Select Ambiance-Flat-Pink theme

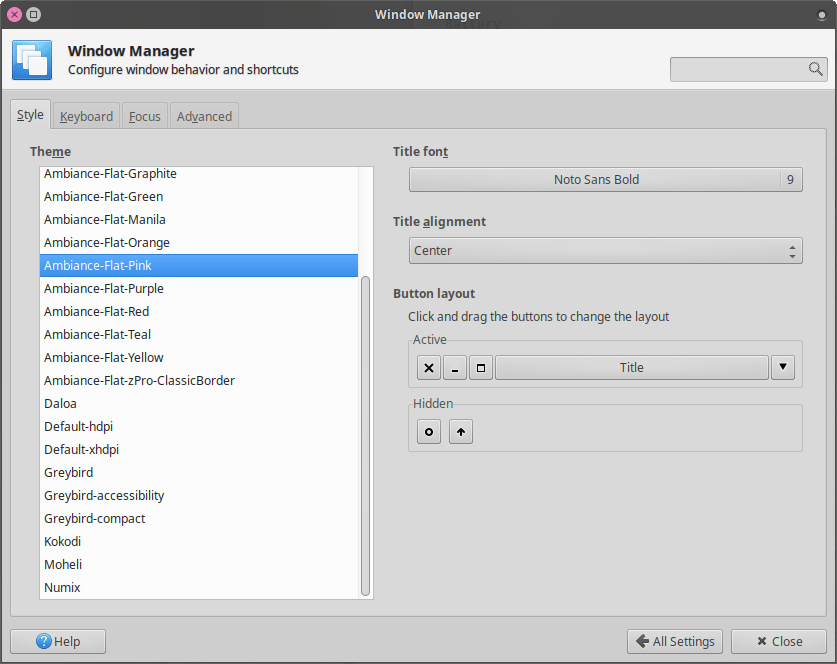click(199, 265)
